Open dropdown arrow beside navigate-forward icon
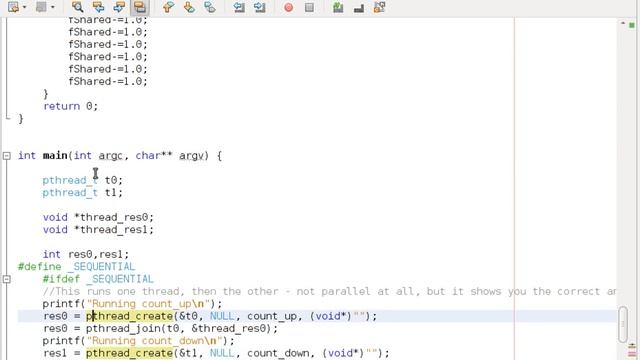Viewport: 640px width, 360px height. 52,7
